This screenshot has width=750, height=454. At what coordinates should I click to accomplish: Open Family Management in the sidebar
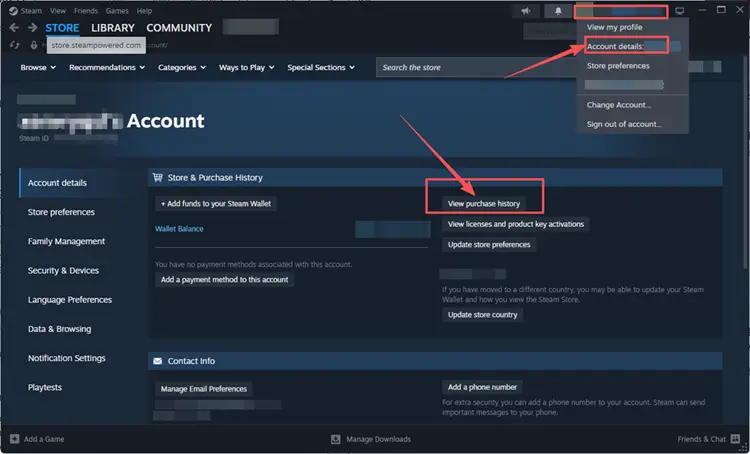[x=66, y=241]
